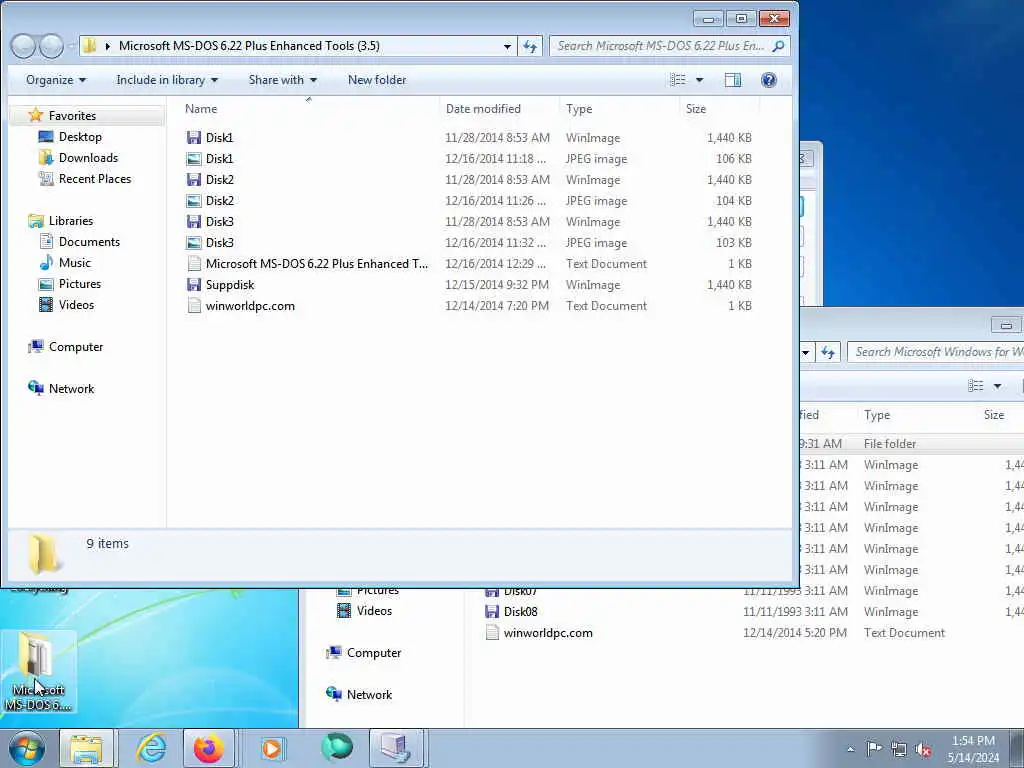Click the folder icon in the address bar
Image resolution: width=1024 pixels, height=768 pixels.
coord(90,46)
